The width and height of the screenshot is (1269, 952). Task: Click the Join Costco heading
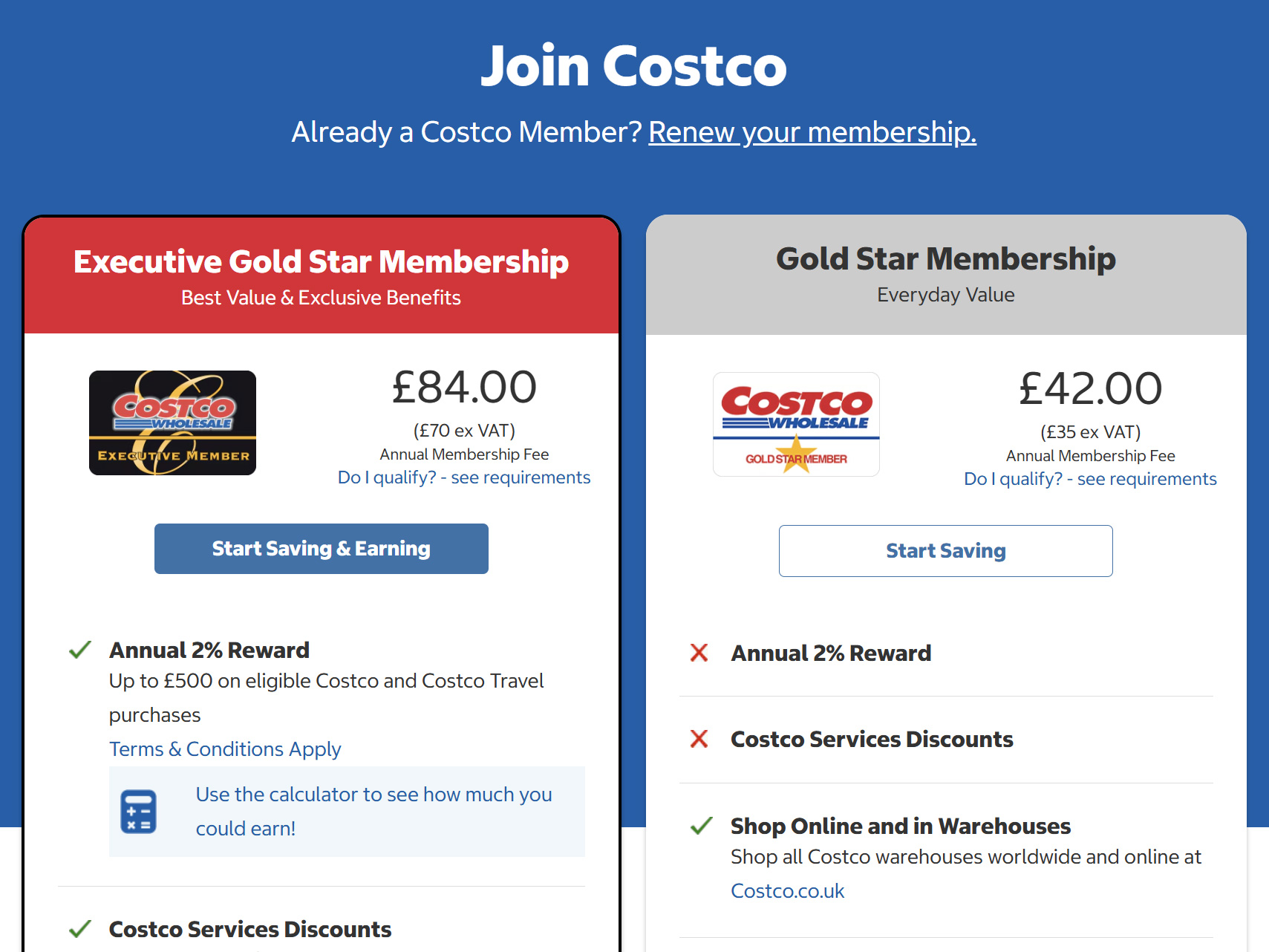click(x=634, y=65)
